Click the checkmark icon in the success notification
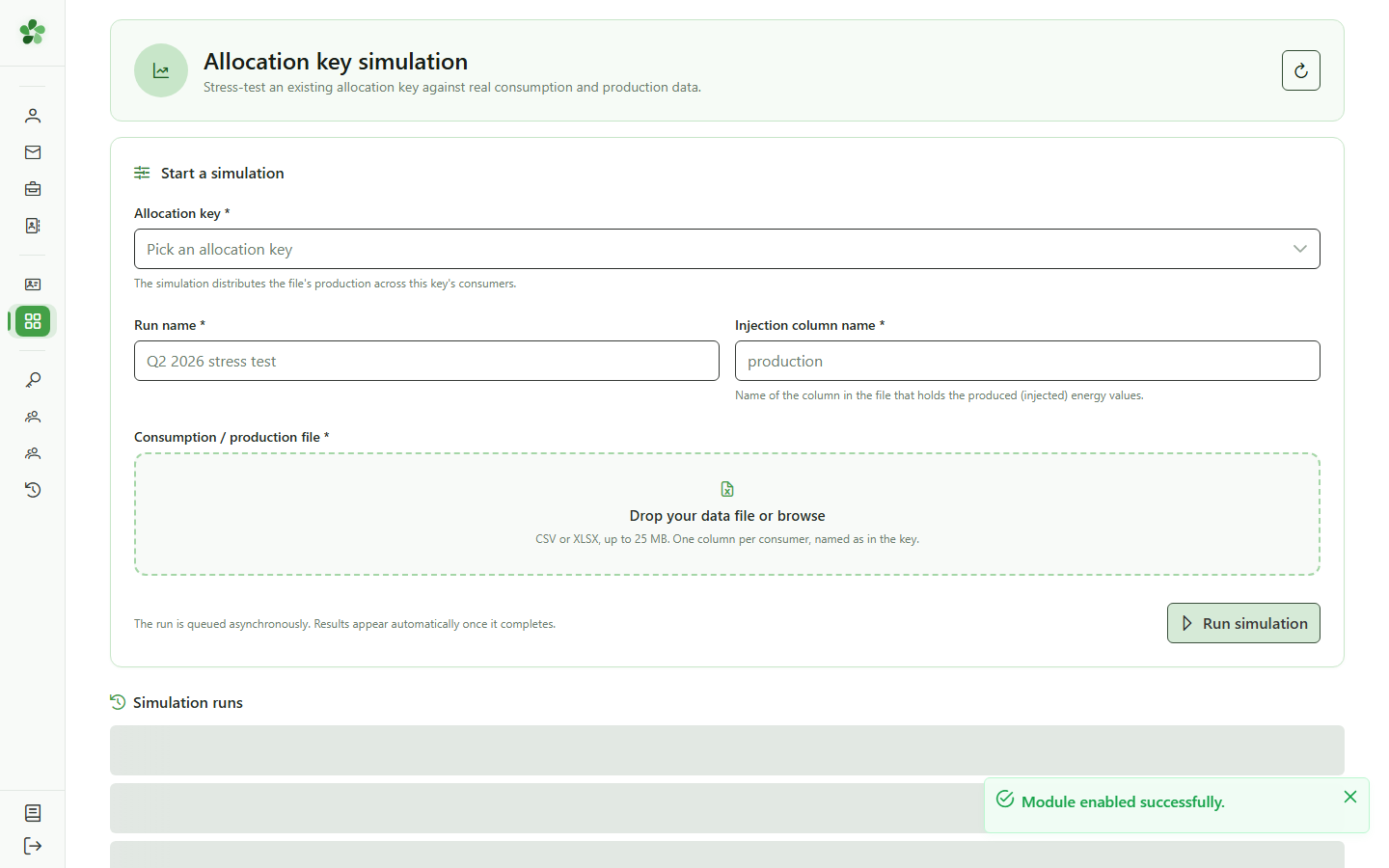 tap(1005, 800)
